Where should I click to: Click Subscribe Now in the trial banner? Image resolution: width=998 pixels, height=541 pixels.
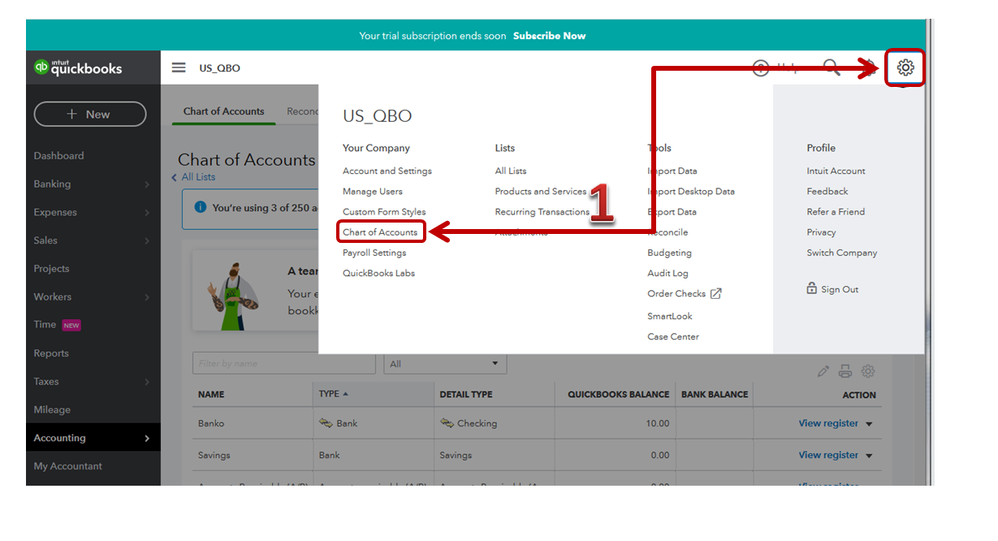pyautogui.click(x=549, y=36)
